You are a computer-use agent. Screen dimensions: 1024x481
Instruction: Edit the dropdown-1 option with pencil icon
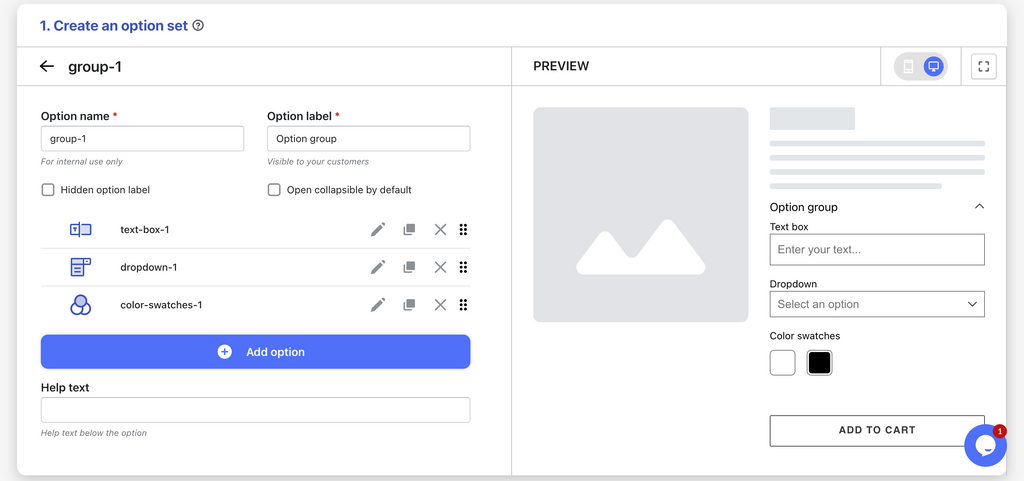(378, 267)
